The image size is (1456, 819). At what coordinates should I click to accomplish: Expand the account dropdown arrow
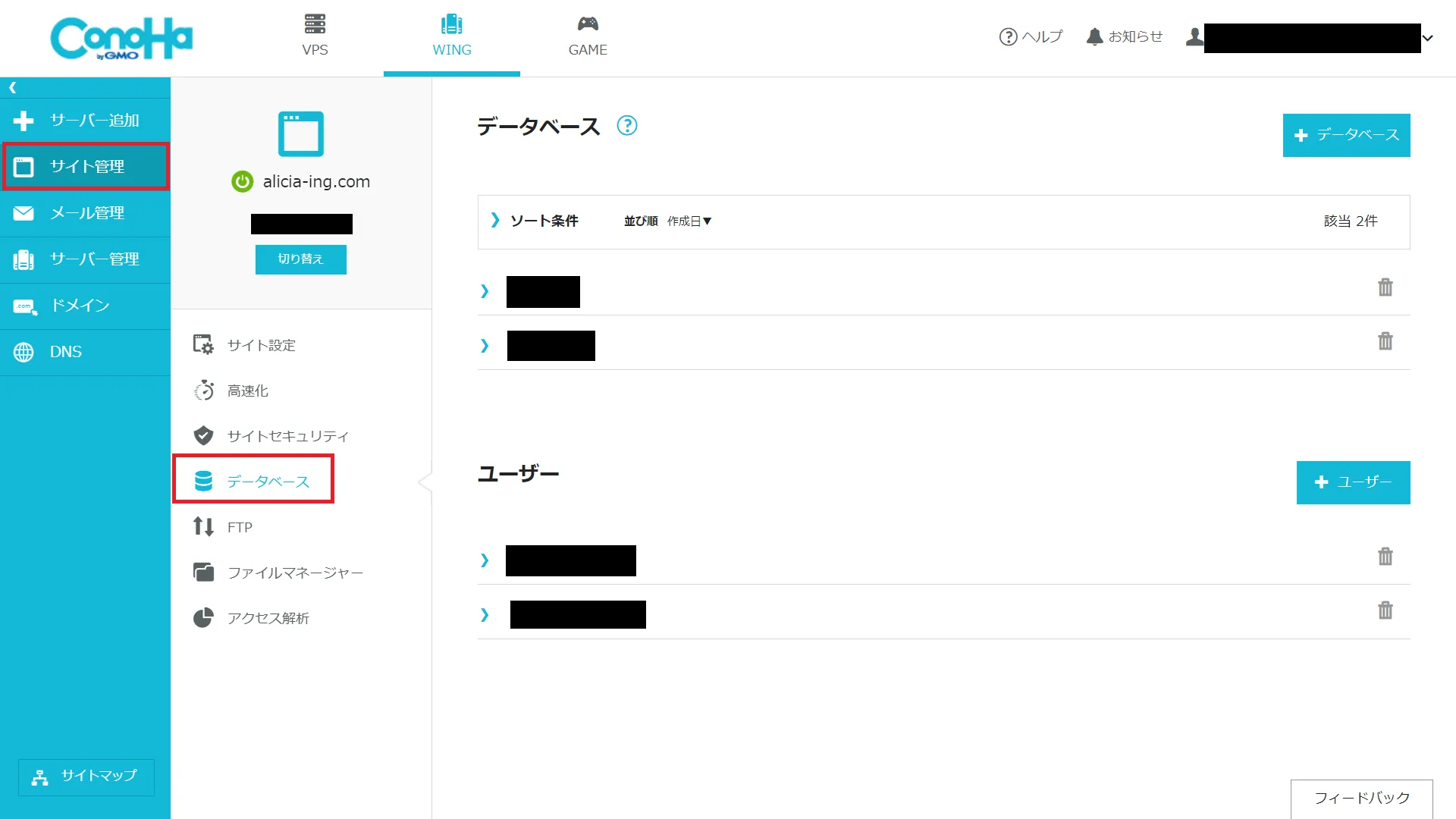click(1427, 38)
